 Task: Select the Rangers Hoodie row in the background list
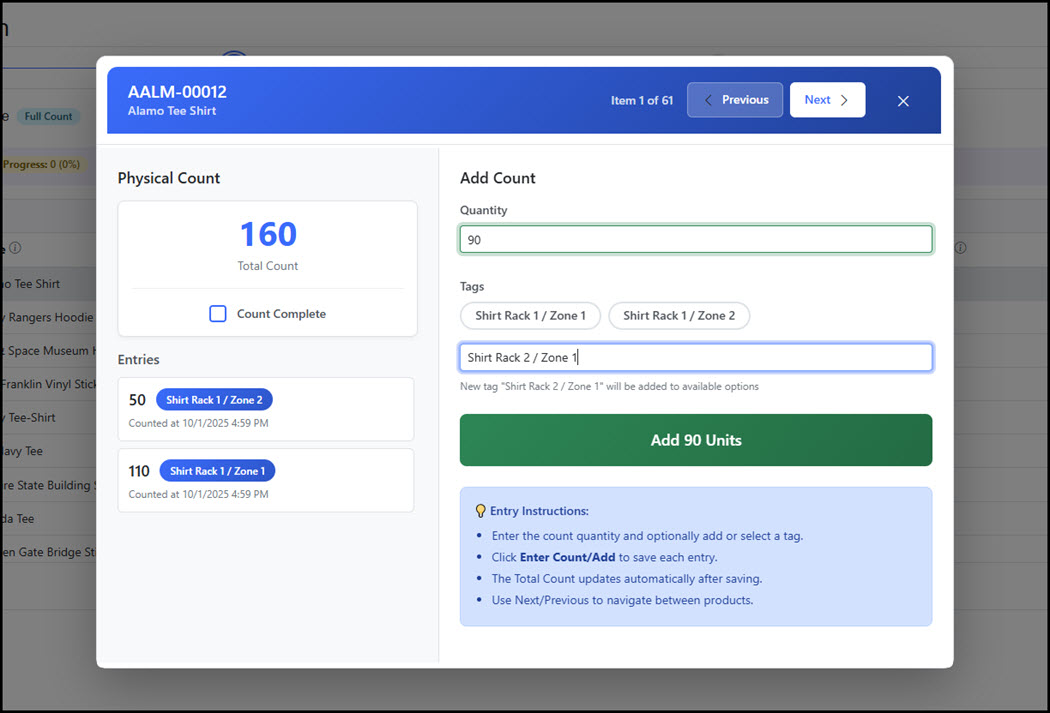point(50,318)
